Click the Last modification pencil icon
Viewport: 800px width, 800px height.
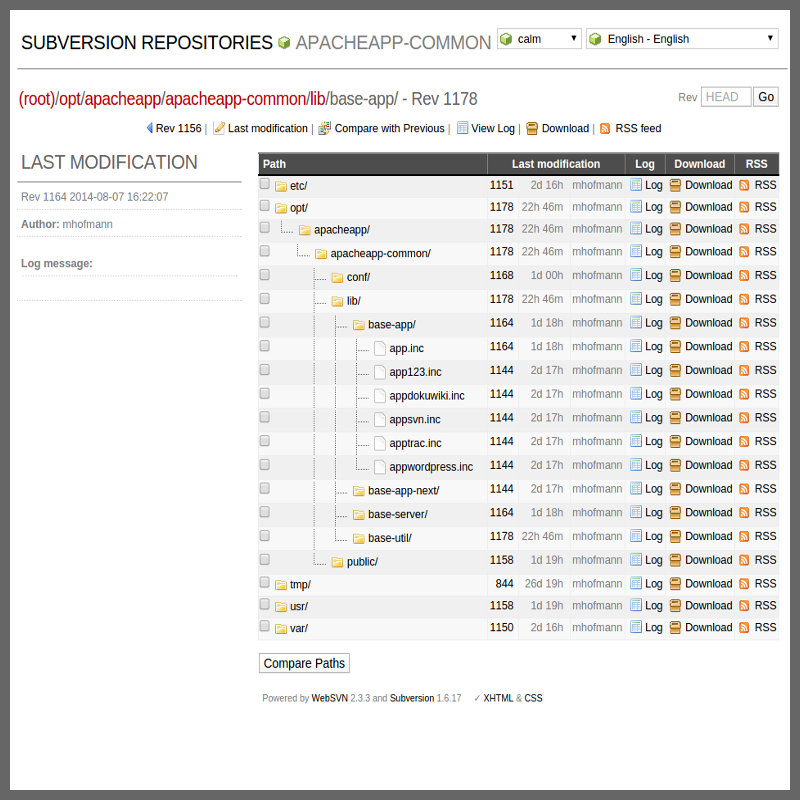click(x=219, y=129)
